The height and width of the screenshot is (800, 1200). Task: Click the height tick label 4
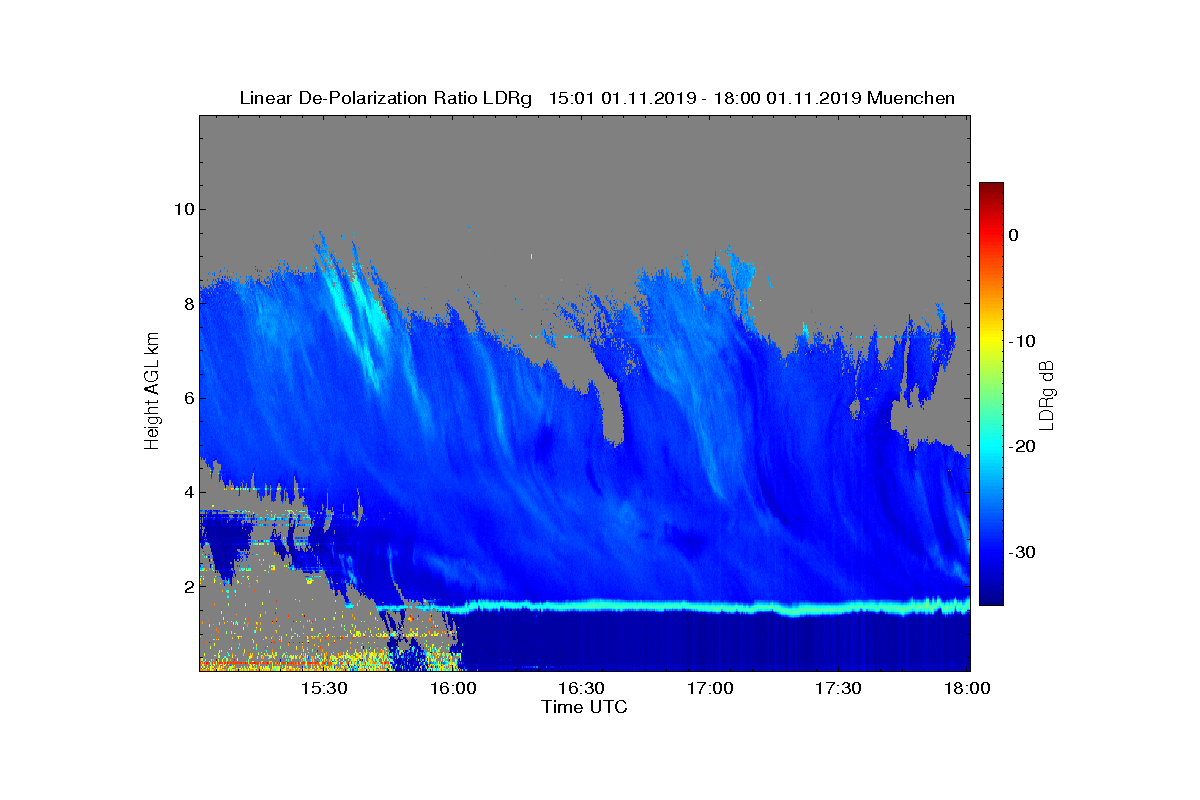[187, 492]
